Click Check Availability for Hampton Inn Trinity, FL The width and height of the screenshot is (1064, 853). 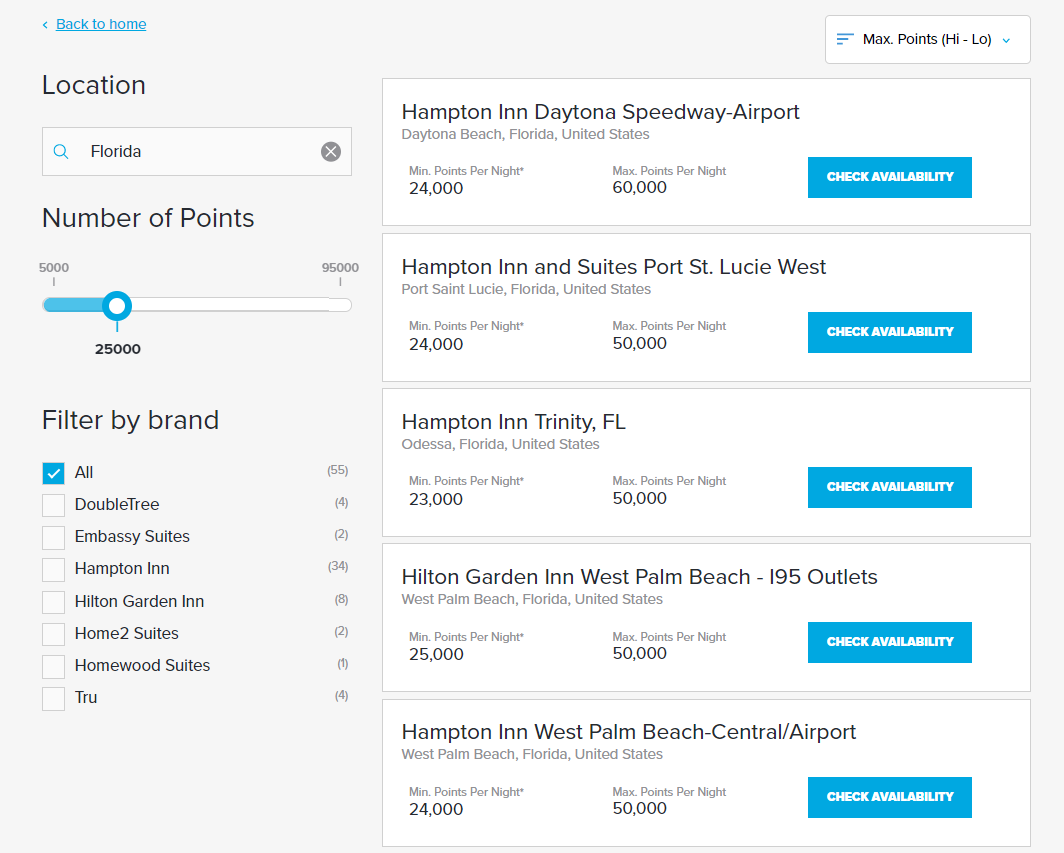(x=889, y=487)
